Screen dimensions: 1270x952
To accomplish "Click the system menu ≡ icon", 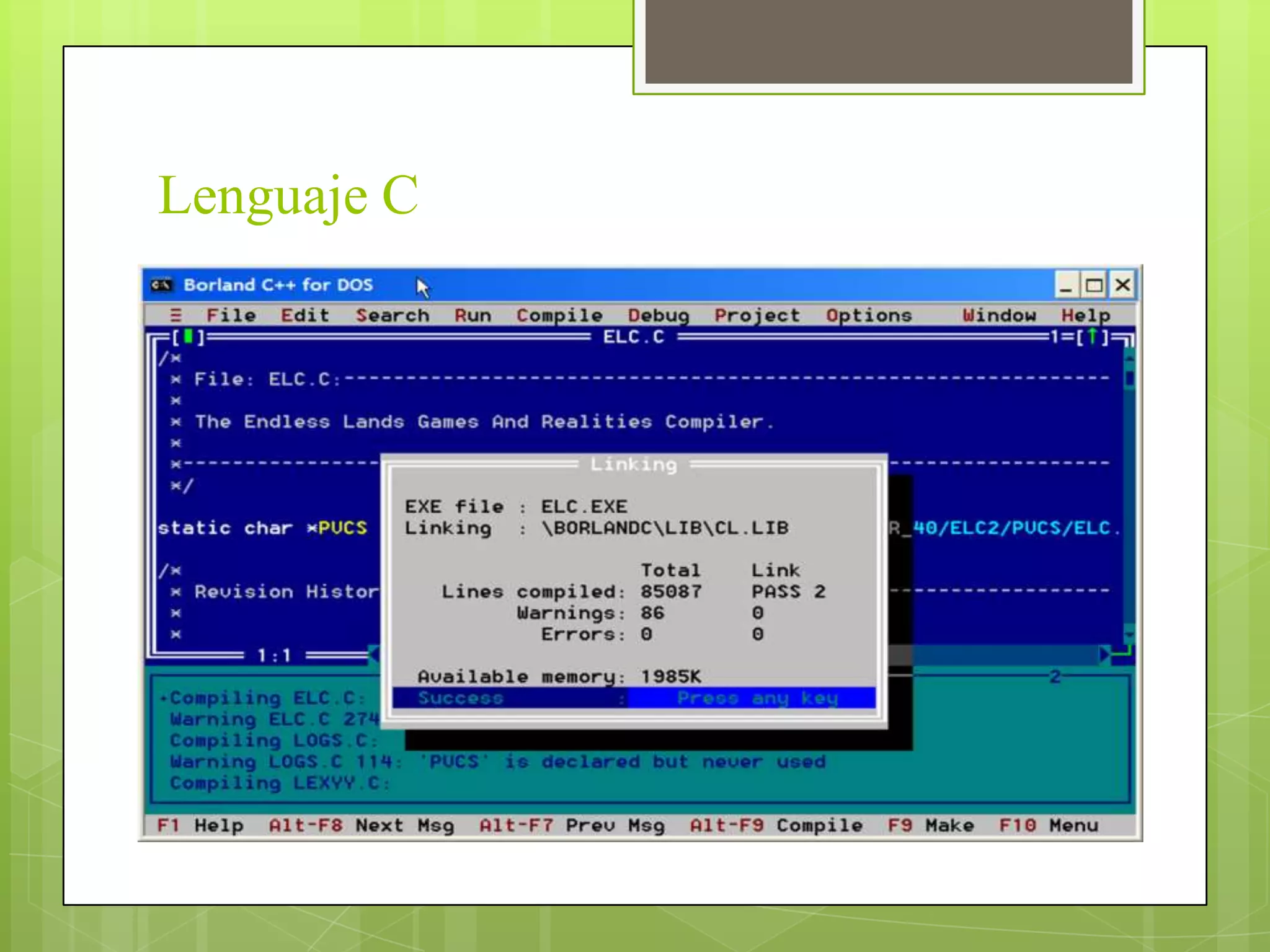I will [175, 315].
